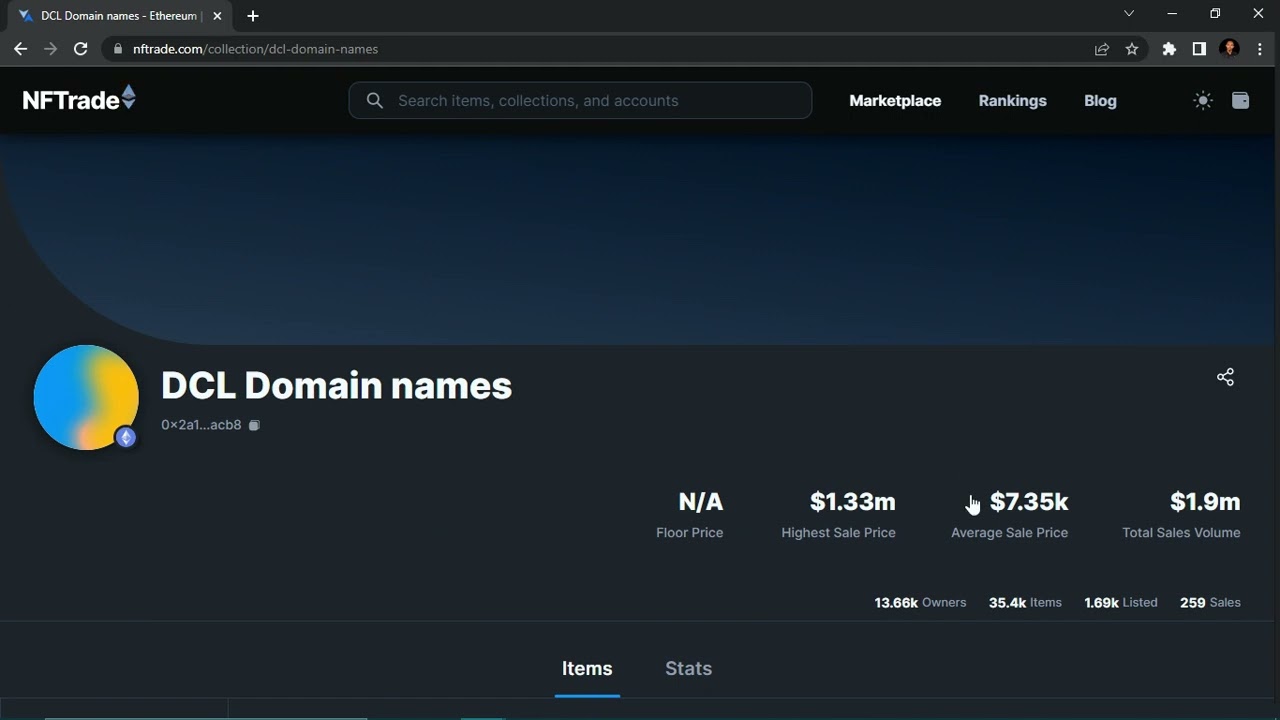The image size is (1280, 720).
Task: Bookmark this page star icon
Action: click(x=1132, y=49)
